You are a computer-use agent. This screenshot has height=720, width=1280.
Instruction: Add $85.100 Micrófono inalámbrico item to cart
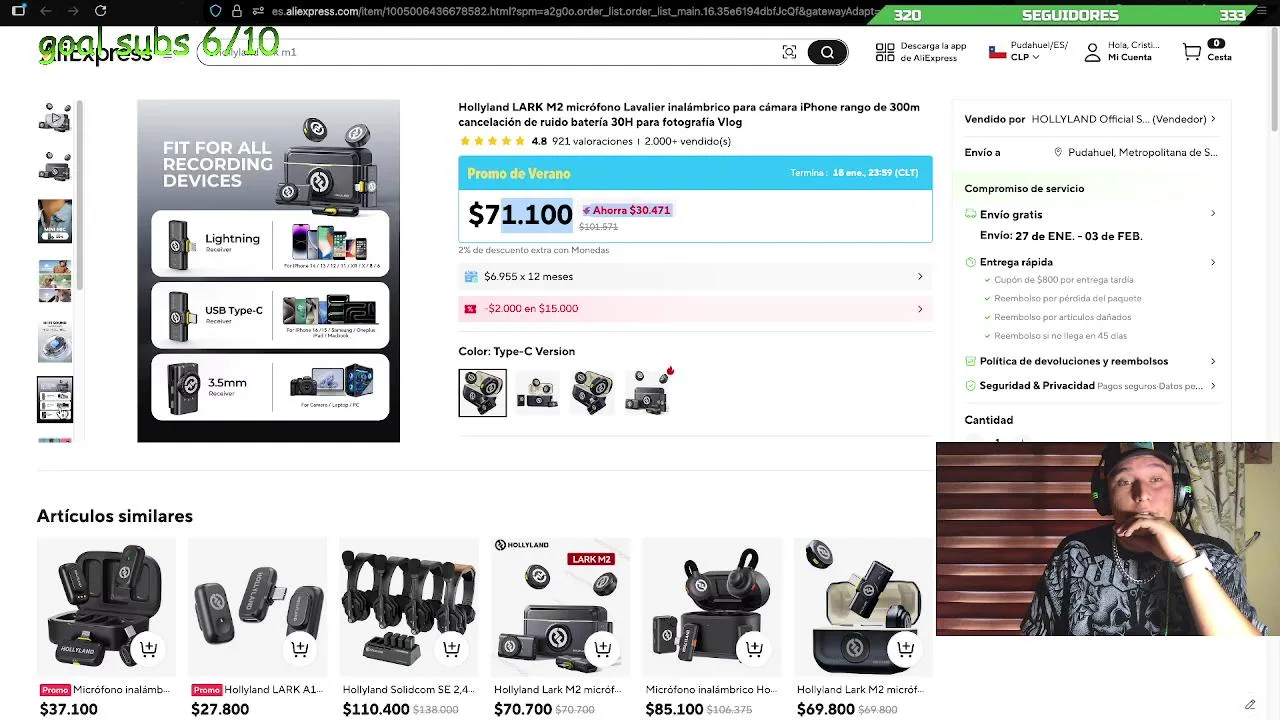(x=754, y=648)
